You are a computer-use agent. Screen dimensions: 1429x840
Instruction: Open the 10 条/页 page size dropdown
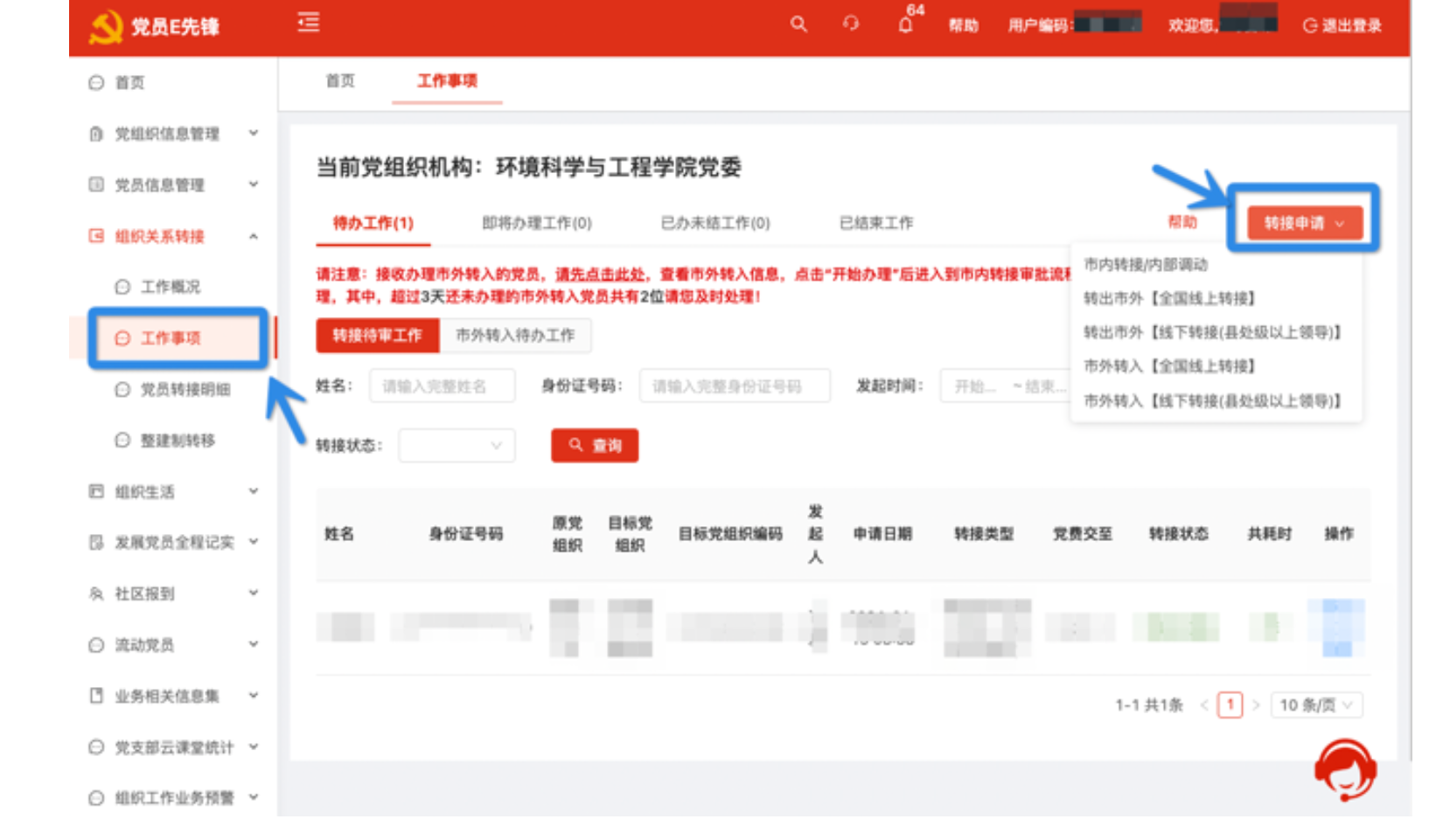coord(1315,705)
